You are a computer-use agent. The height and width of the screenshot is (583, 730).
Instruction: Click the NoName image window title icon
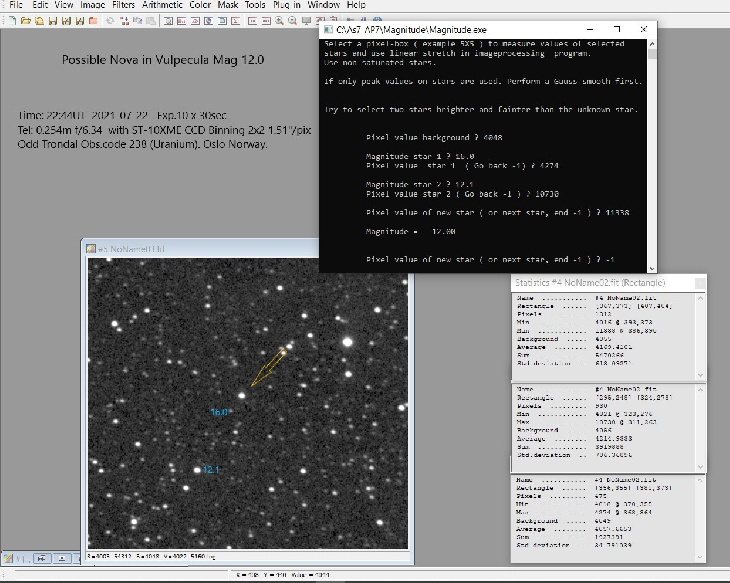tap(89, 248)
